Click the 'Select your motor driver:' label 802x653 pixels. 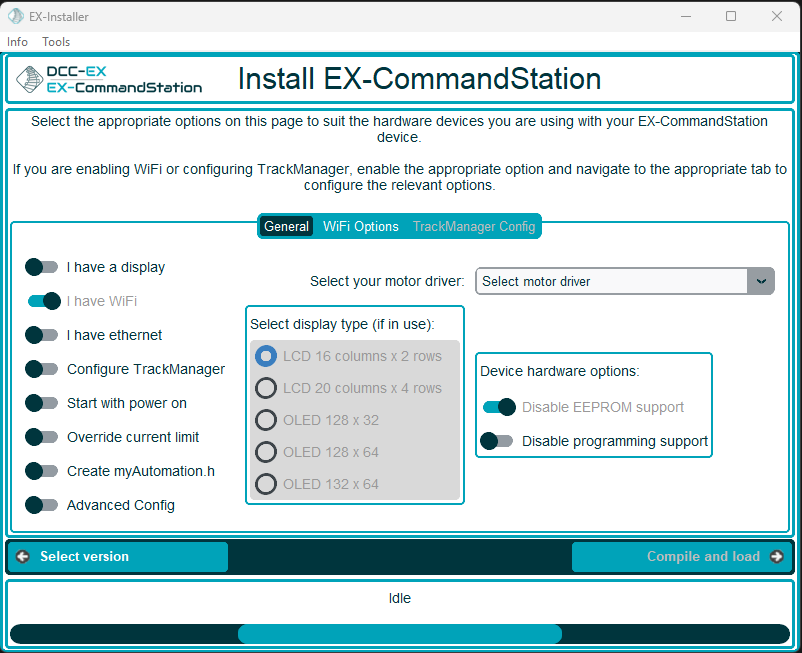click(387, 281)
